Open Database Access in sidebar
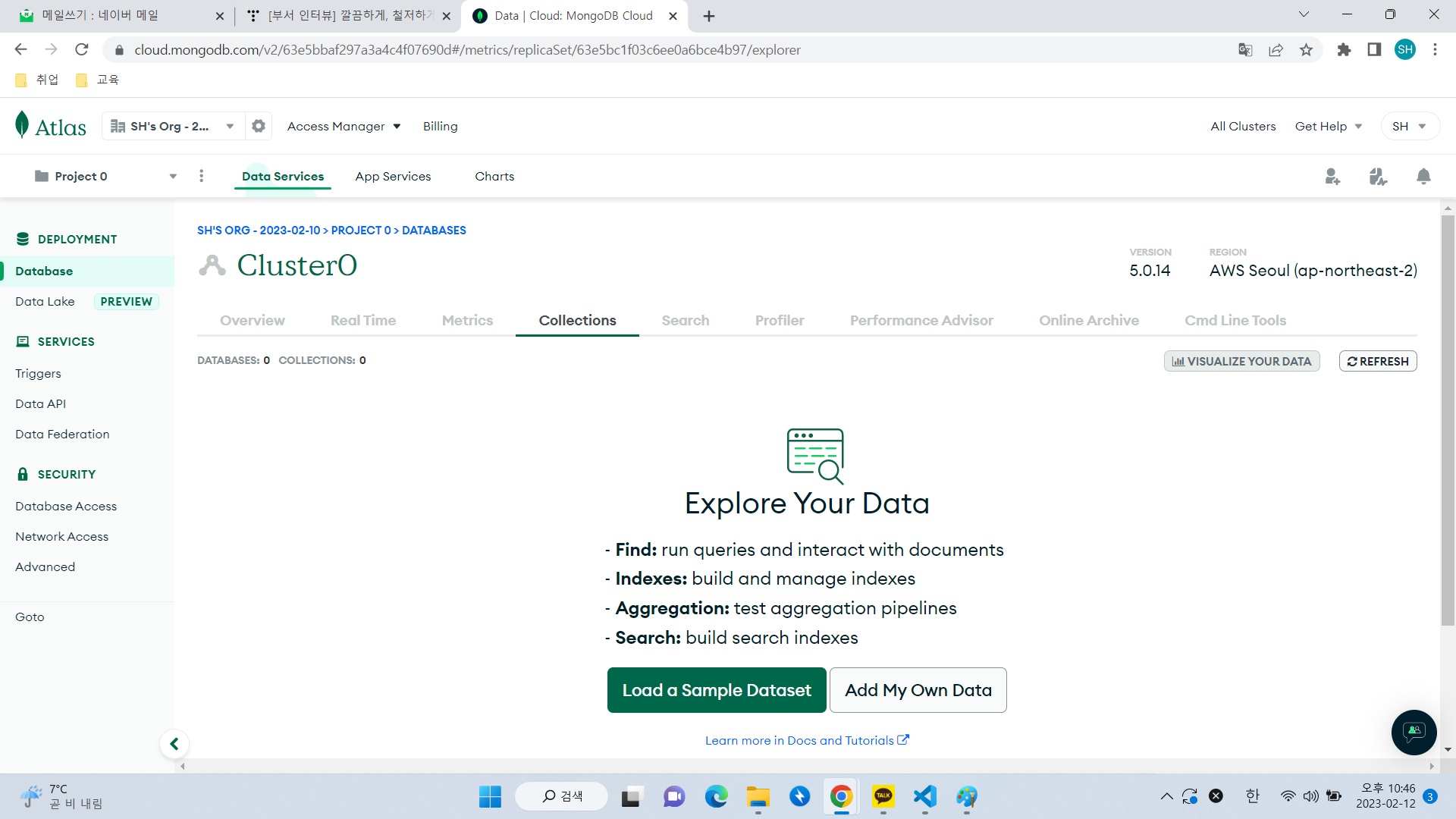Screen dimensions: 1456x819 coord(66,507)
